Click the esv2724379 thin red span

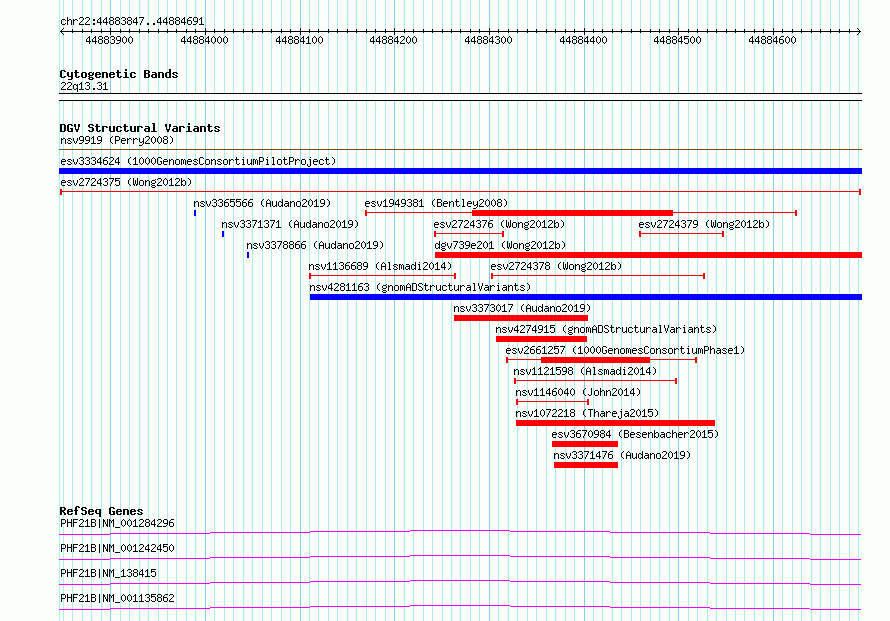tap(681, 234)
